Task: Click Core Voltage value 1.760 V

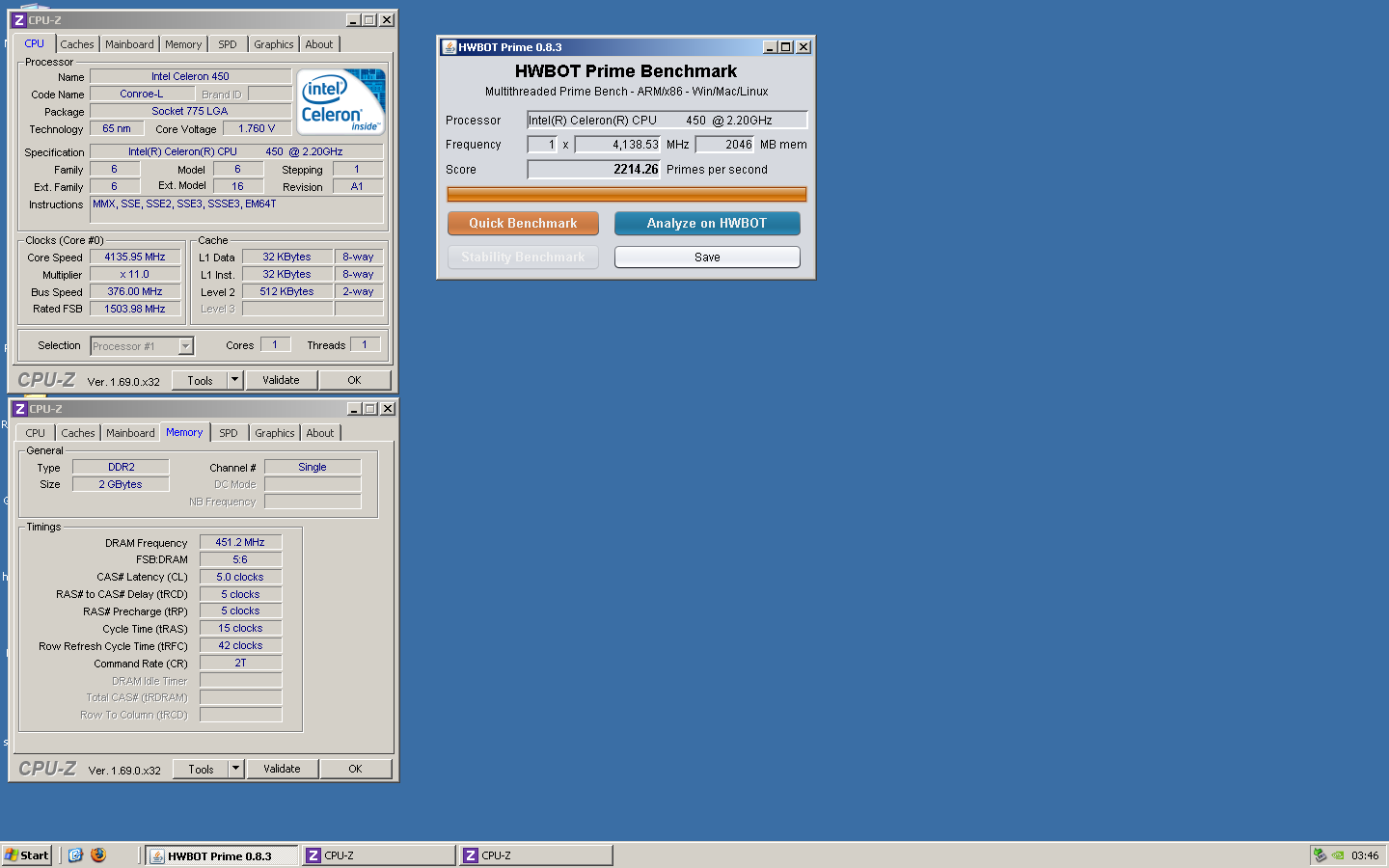Action: (x=258, y=128)
